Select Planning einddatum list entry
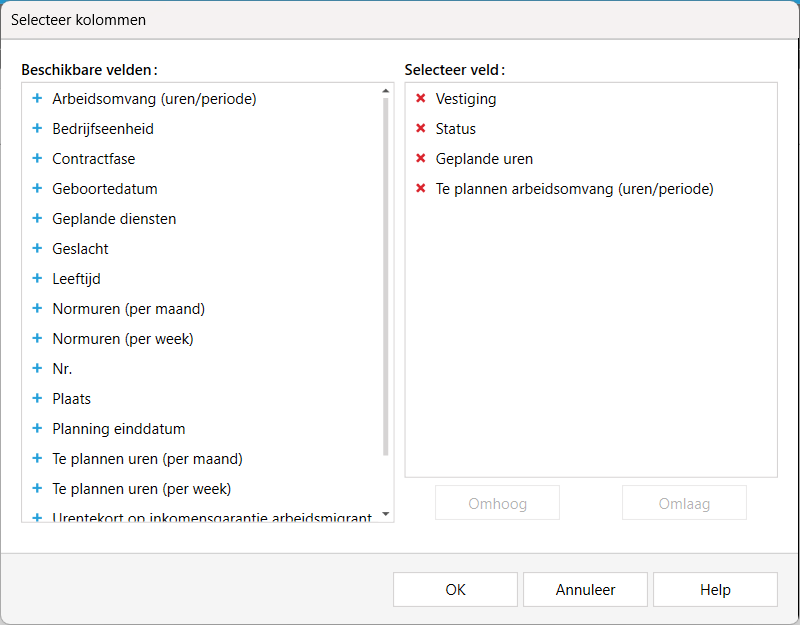 118,429
